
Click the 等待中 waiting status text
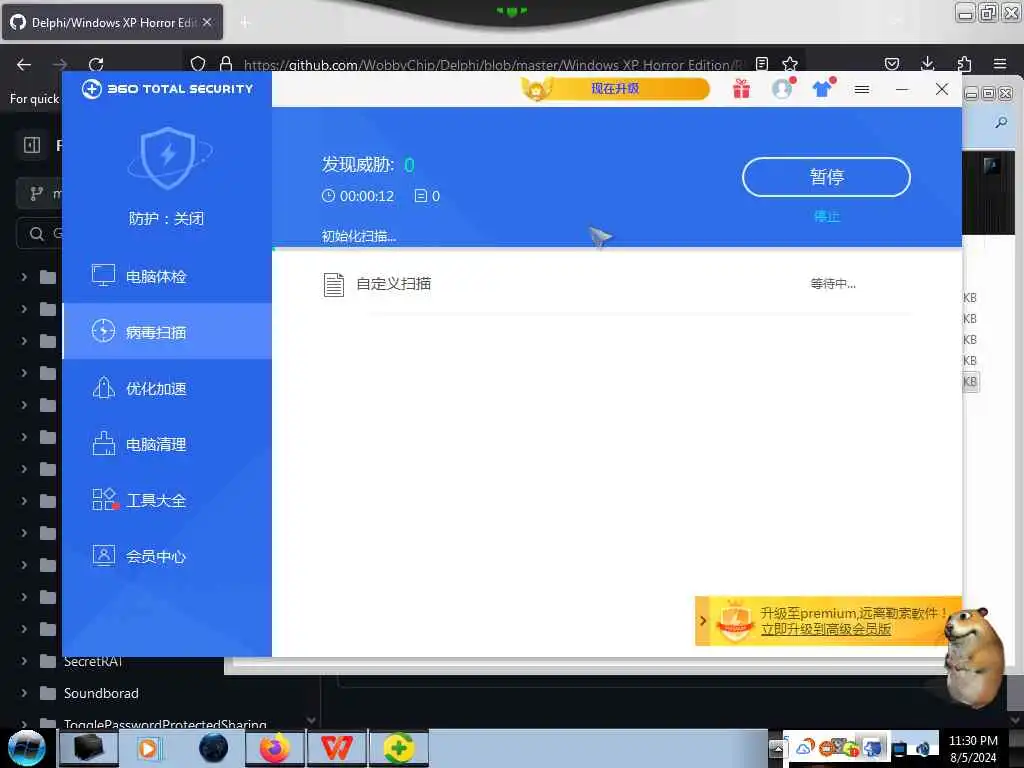tap(833, 284)
